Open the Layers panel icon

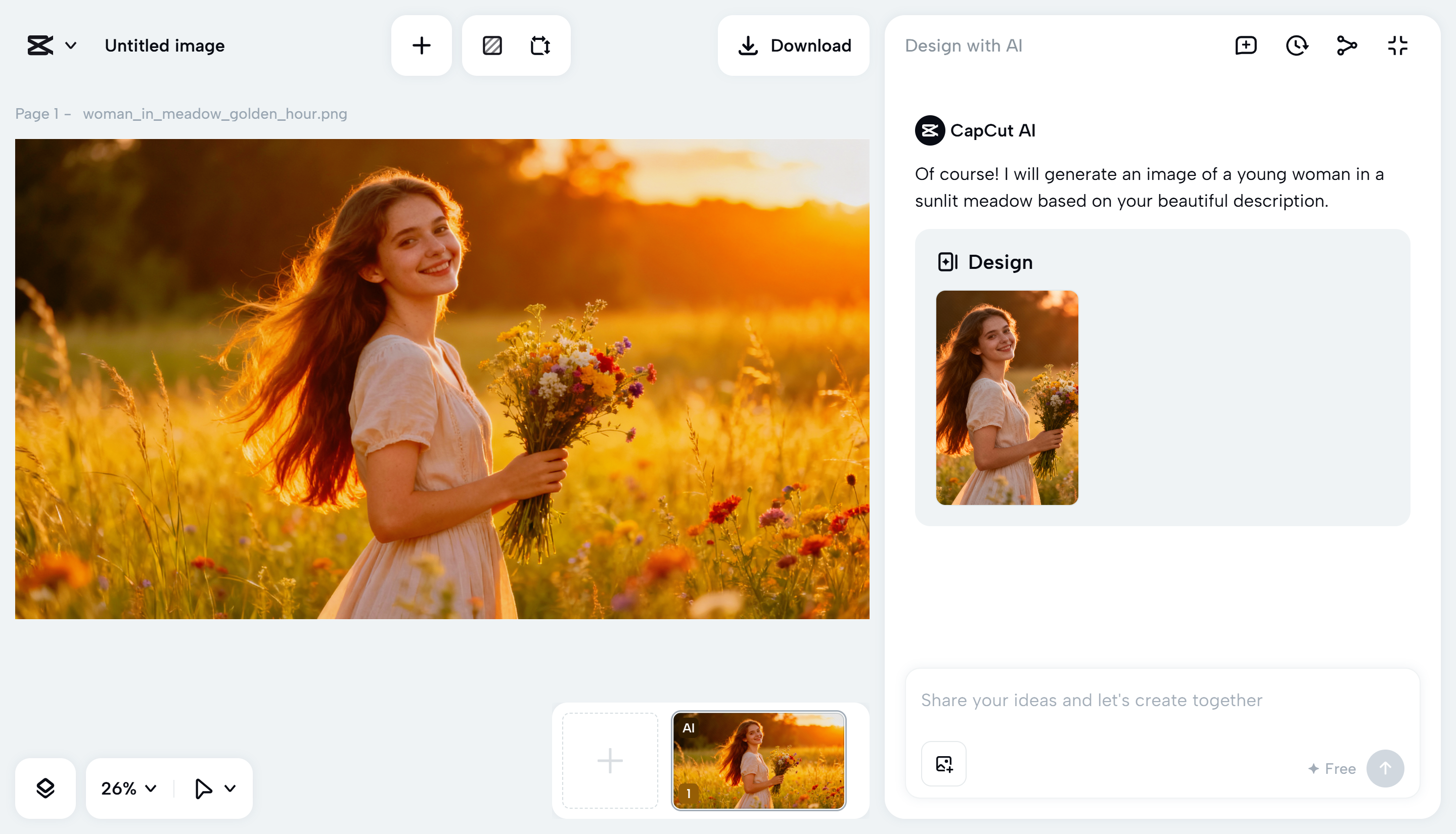pyautogui.click(x=45, y=787)
